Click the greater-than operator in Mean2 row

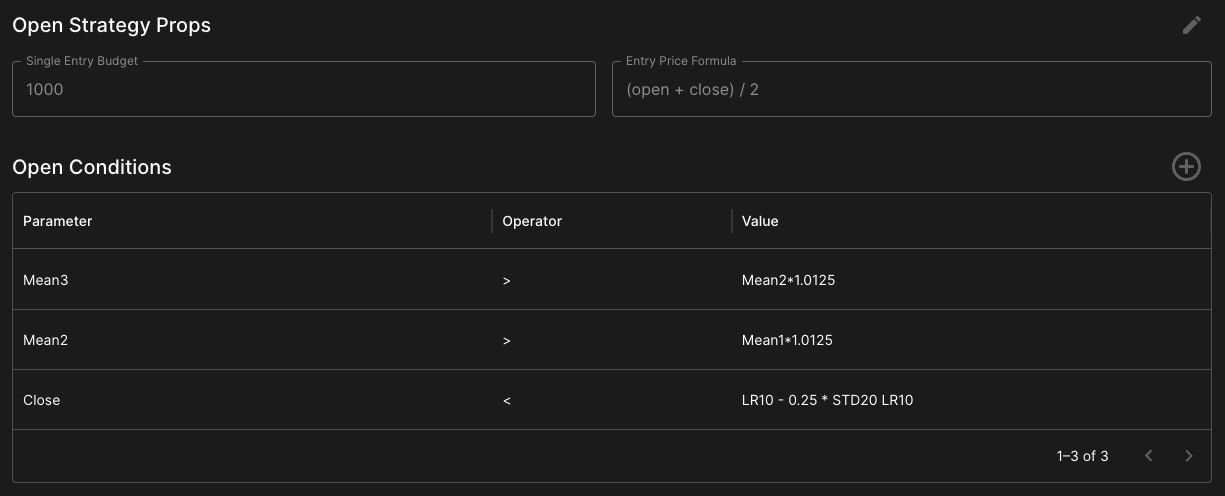[x=507, y=341]
